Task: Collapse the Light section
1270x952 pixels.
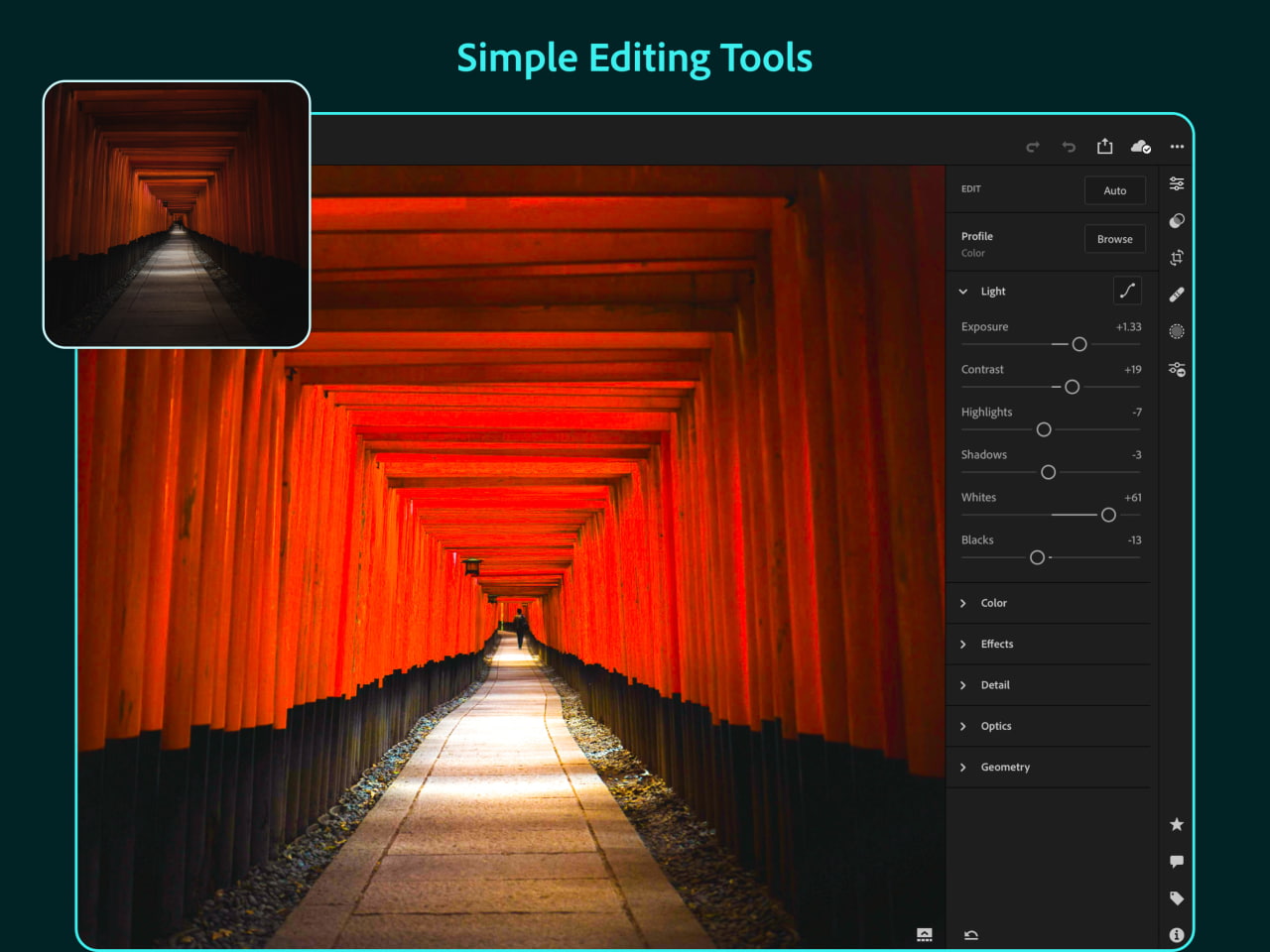Action: point(963,292)
